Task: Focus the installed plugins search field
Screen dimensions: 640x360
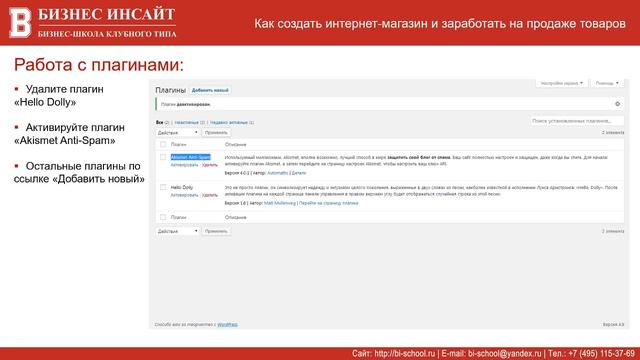Action: click(577, 121)
